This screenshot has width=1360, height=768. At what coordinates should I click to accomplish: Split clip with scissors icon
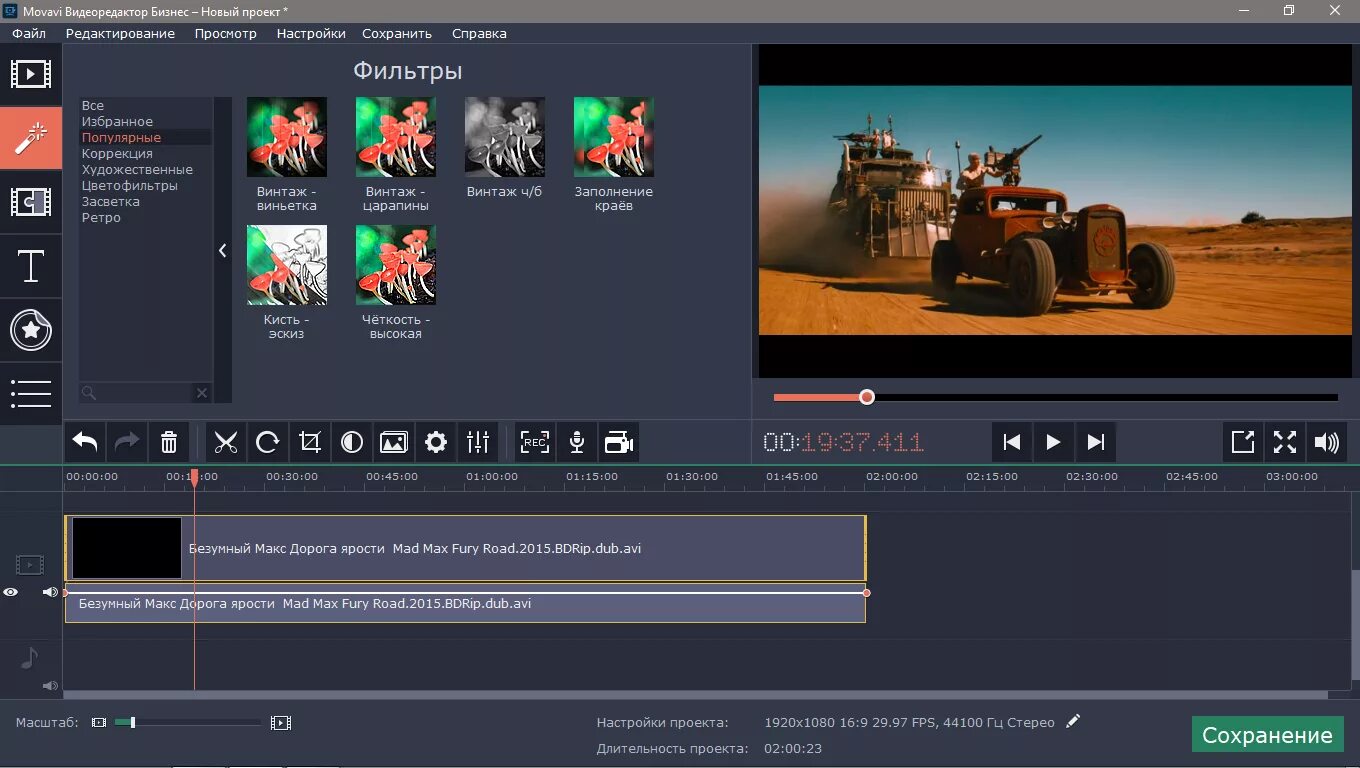click(226, 442)
